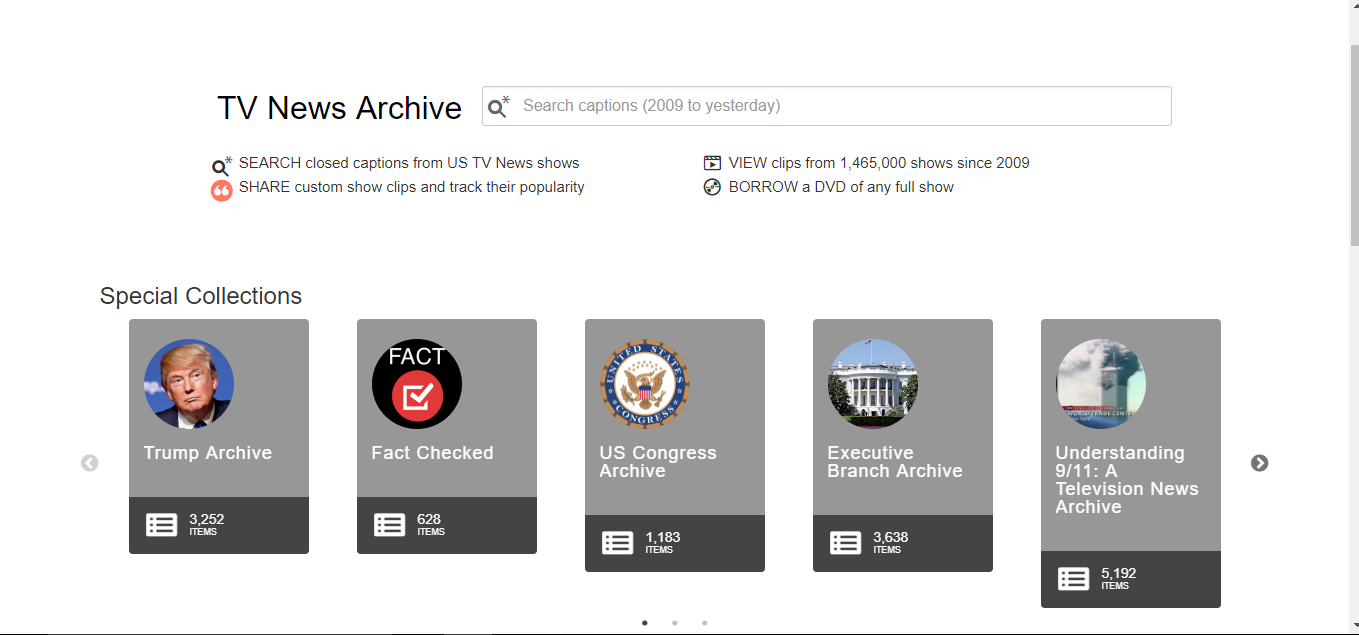This screenshot has width=1359, height=635.
Task: Click the VIEW clips video icon
Action: coord(712,163)
